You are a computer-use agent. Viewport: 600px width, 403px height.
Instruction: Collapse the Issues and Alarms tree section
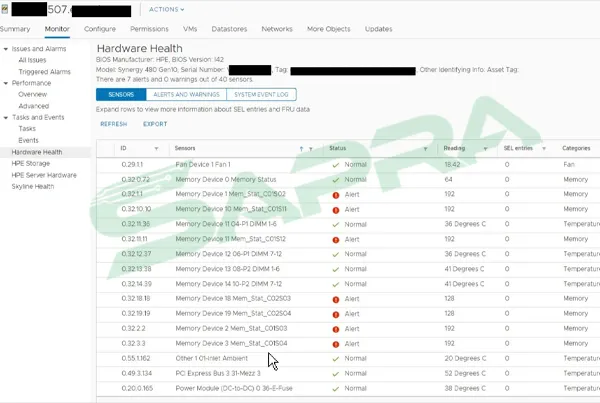[x=6, y=49]
